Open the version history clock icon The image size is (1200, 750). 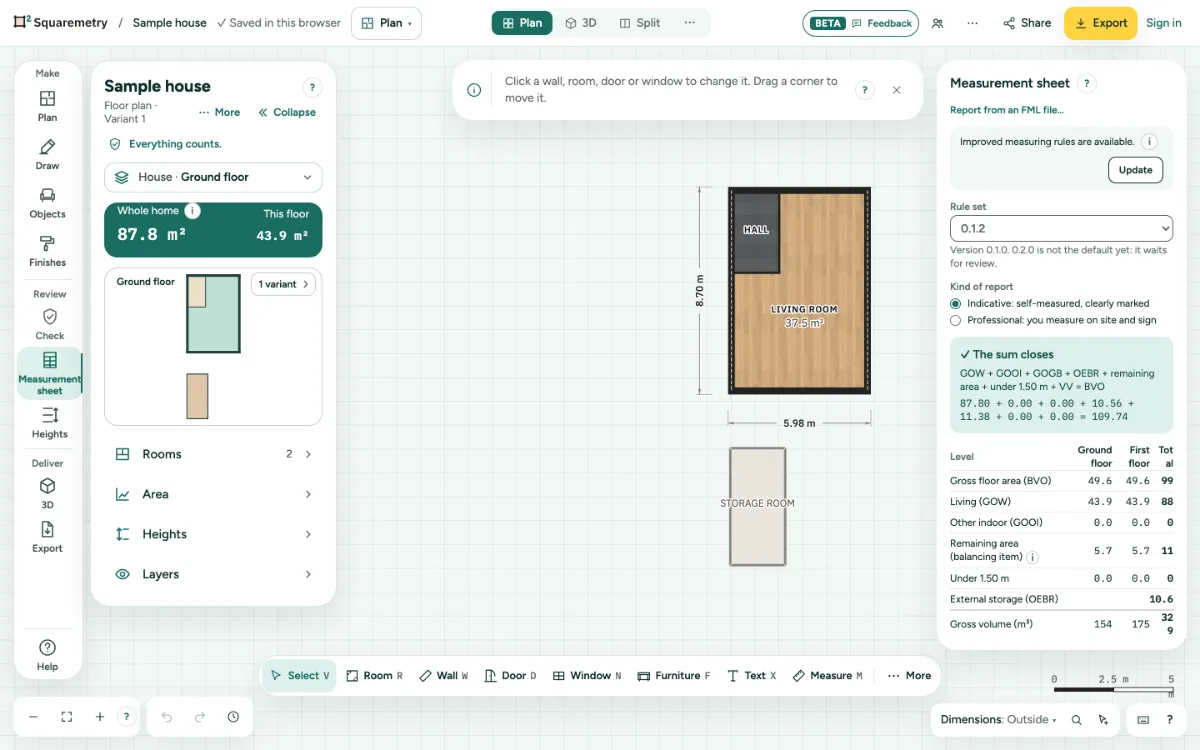point(233,717)
